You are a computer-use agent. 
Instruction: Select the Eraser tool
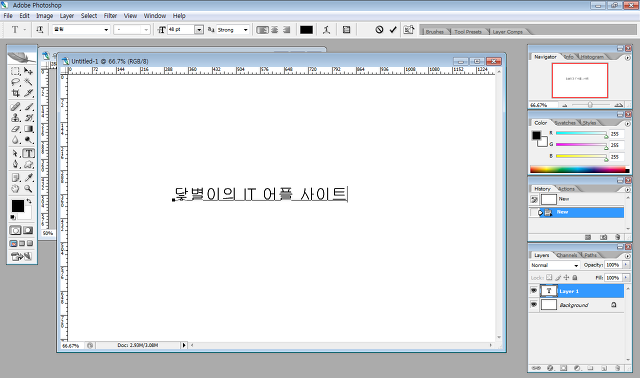[x=16, y=129]
